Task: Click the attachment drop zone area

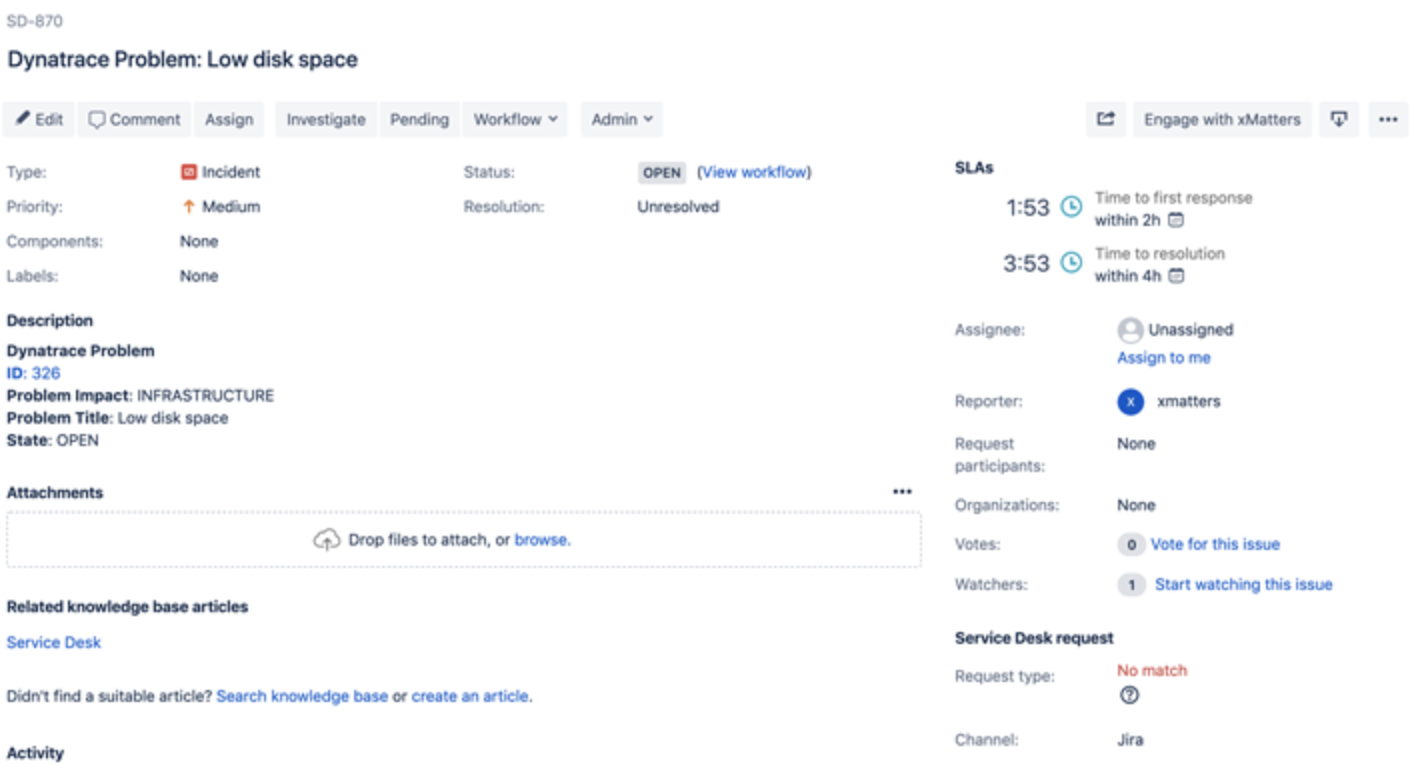Action: 463,540
